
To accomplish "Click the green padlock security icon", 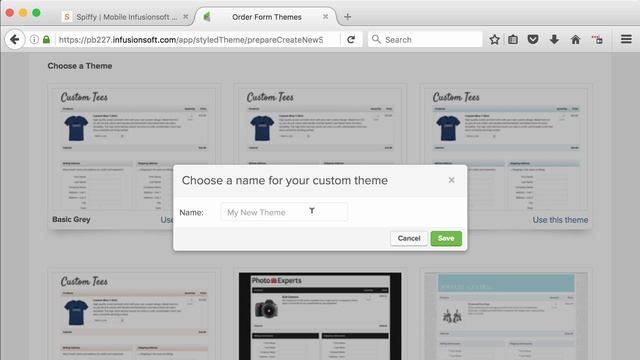I will (46, 40).
